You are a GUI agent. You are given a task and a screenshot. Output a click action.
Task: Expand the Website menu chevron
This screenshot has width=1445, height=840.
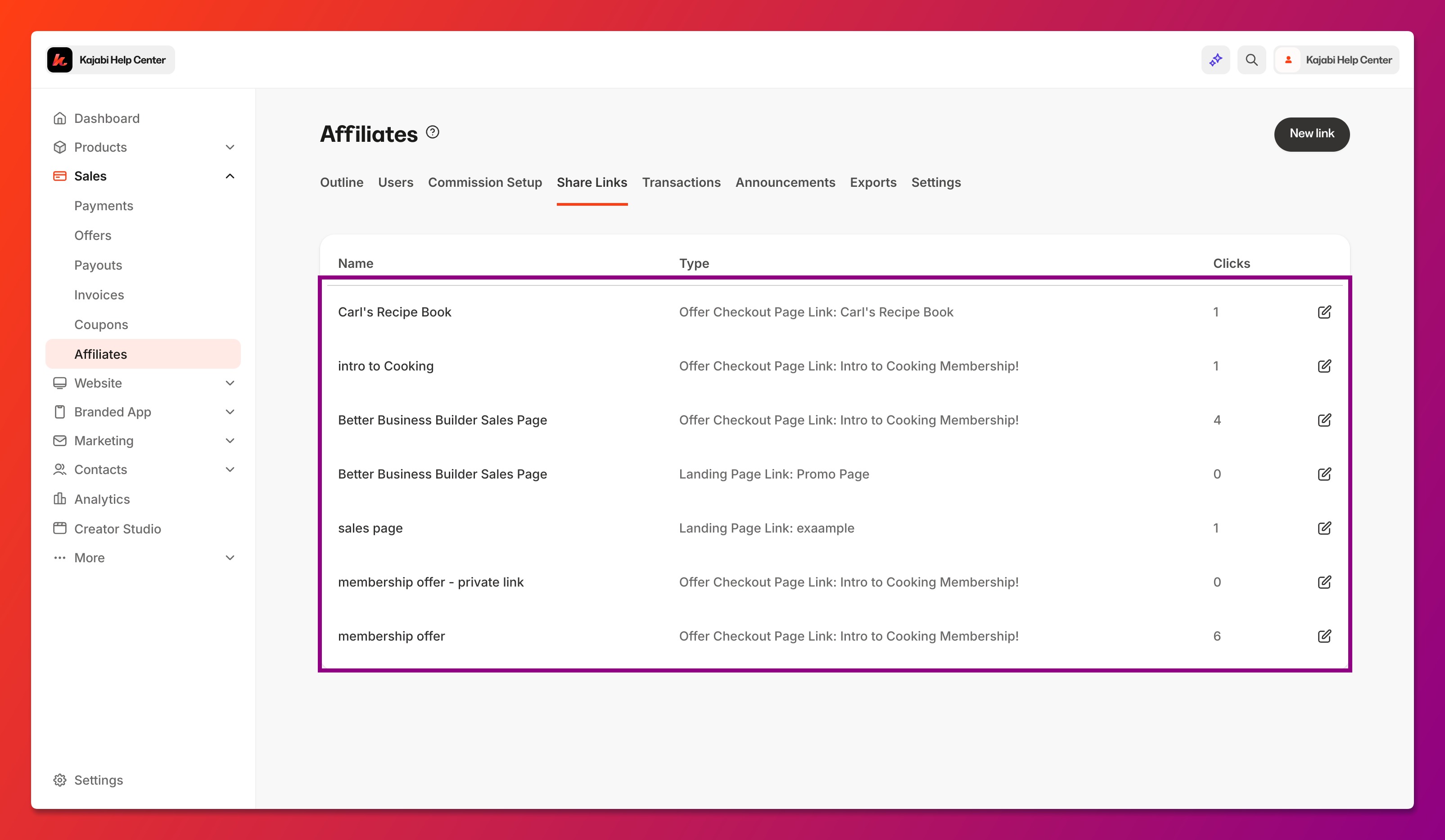pyautogui.click(x=230, y=383)
